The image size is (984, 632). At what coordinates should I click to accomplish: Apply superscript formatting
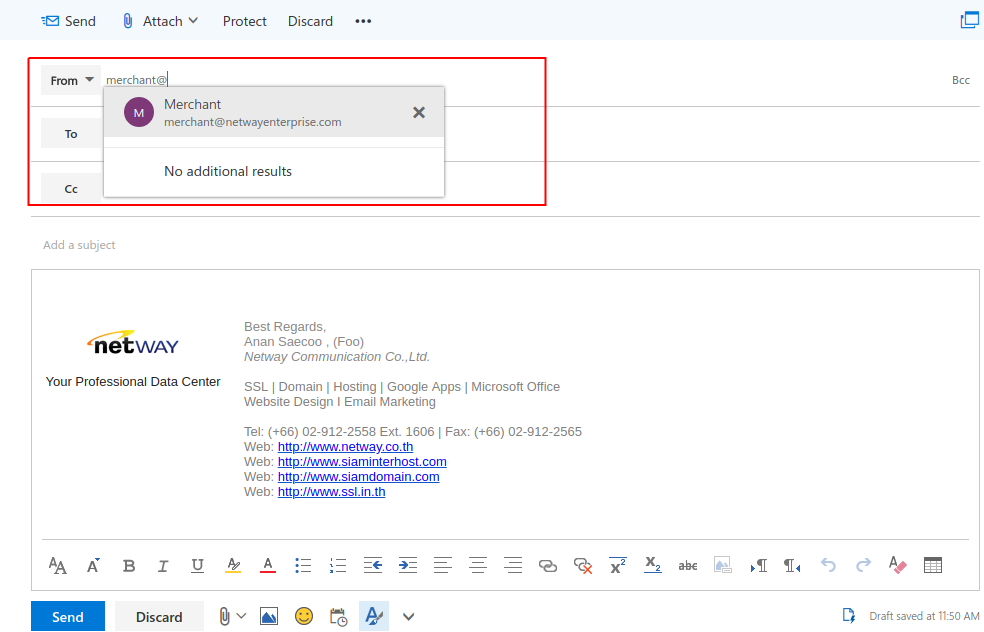pyautogui.click(x=618, y=565)
